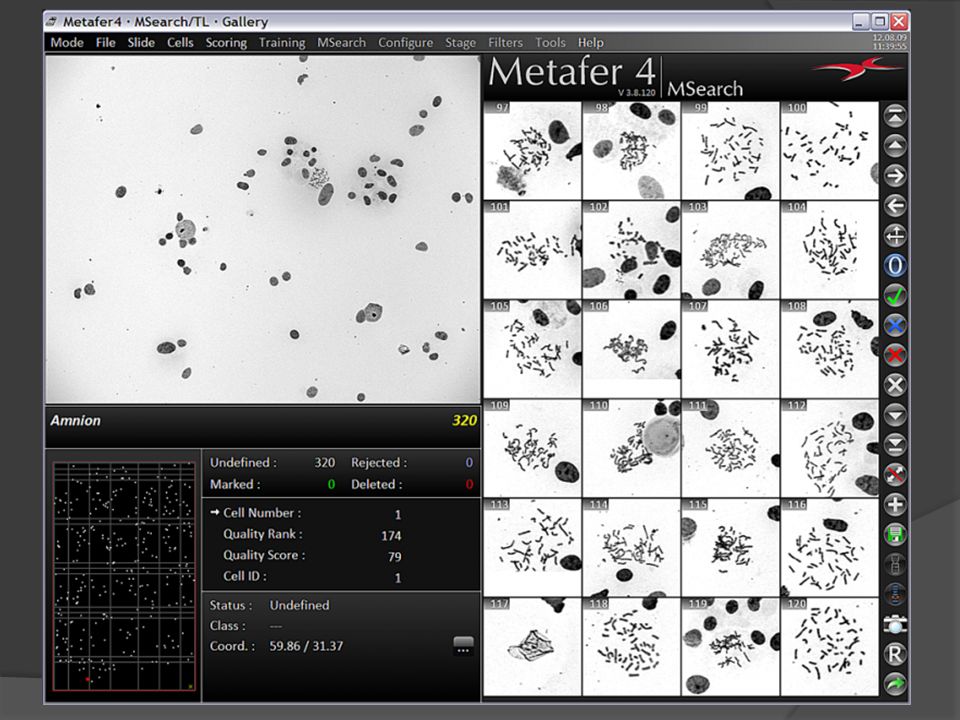Click the dimmed blue objective icon below microscope
Screen dimensions: 960x720
coord(894,594)
